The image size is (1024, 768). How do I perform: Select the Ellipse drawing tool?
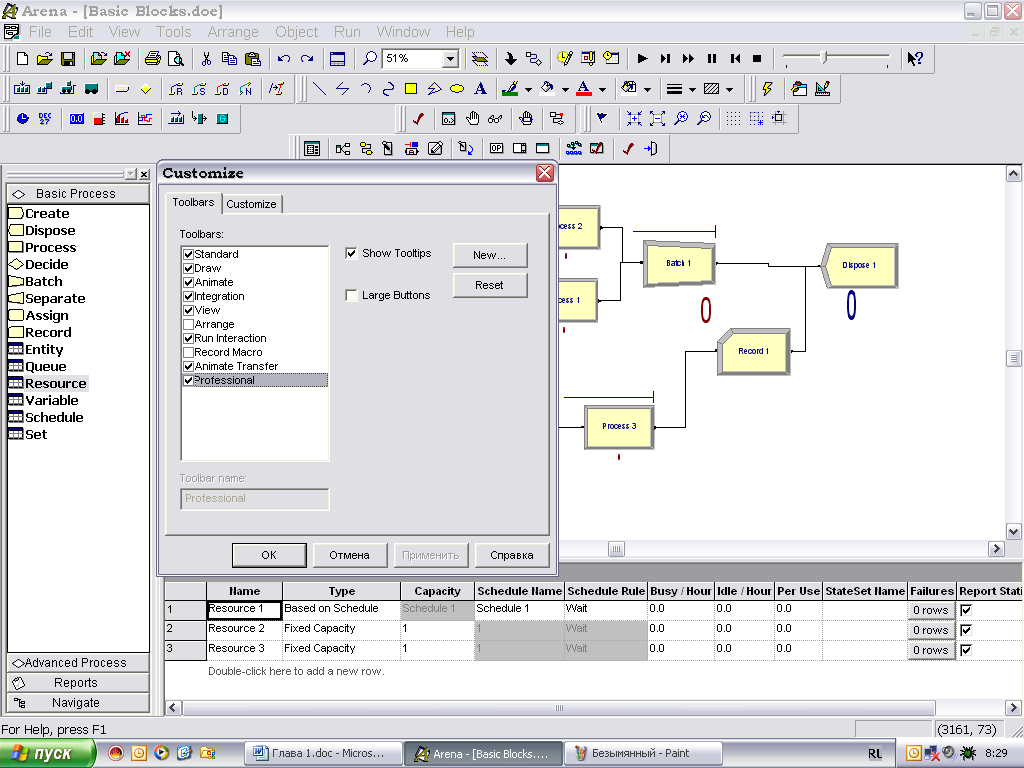point(457,89)
